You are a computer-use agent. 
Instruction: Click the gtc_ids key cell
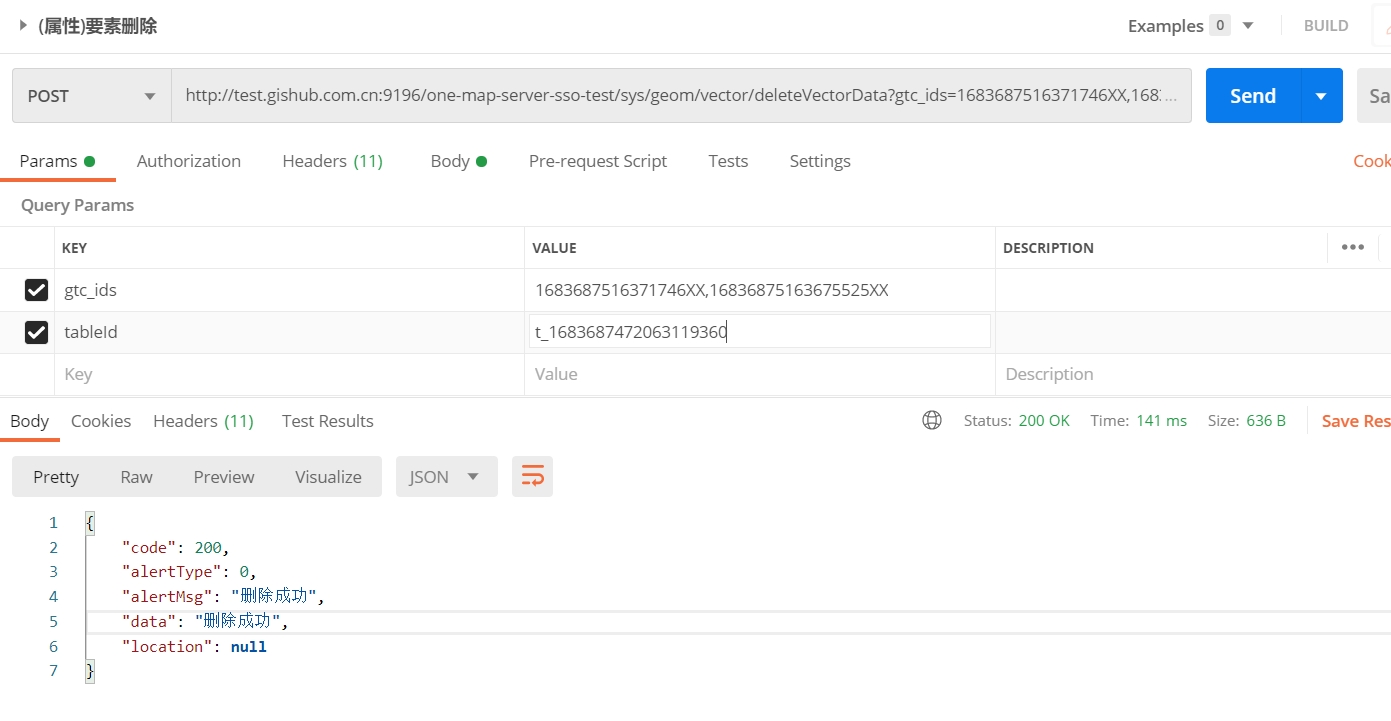pyautogui.click(x=289, y=290)
